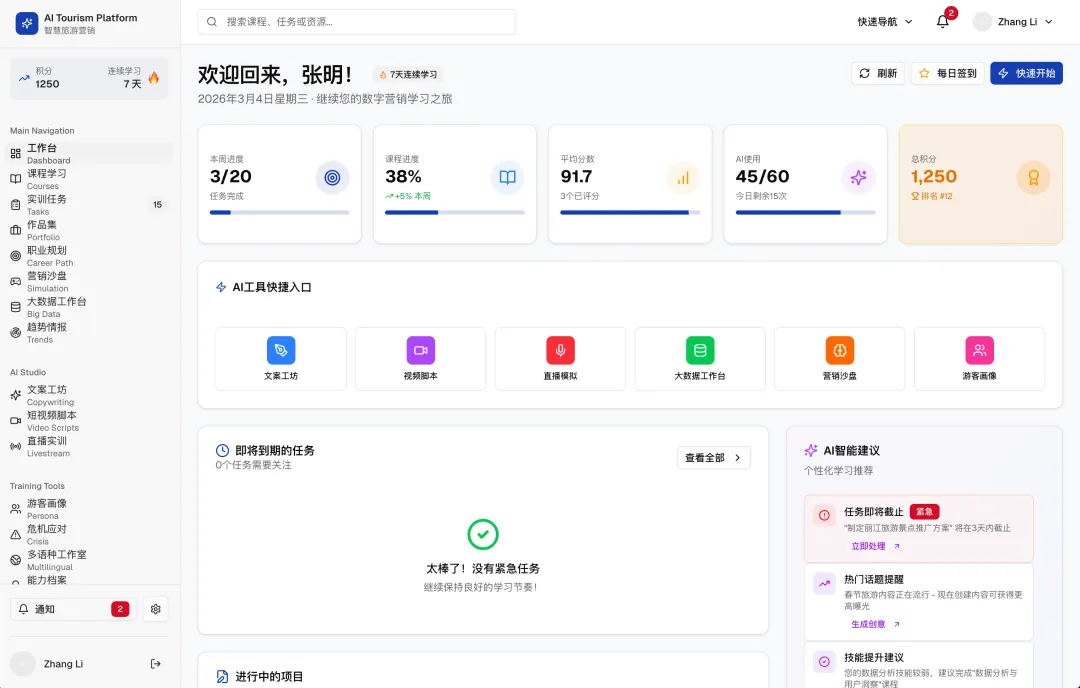Click the search courses input field
Screen dimensions: 1080x688
tap(357, 22)
